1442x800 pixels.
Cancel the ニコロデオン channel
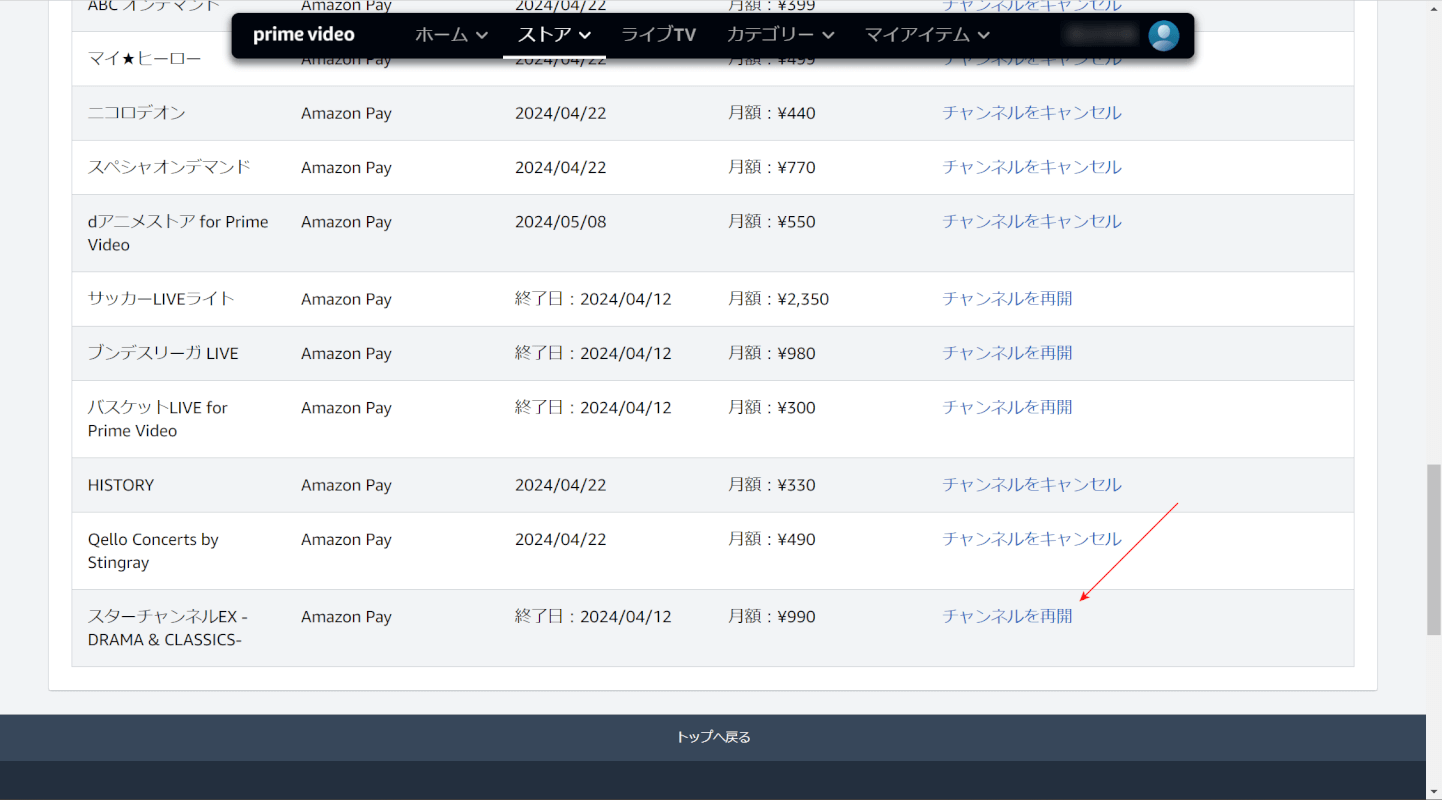coord(1032,113)
